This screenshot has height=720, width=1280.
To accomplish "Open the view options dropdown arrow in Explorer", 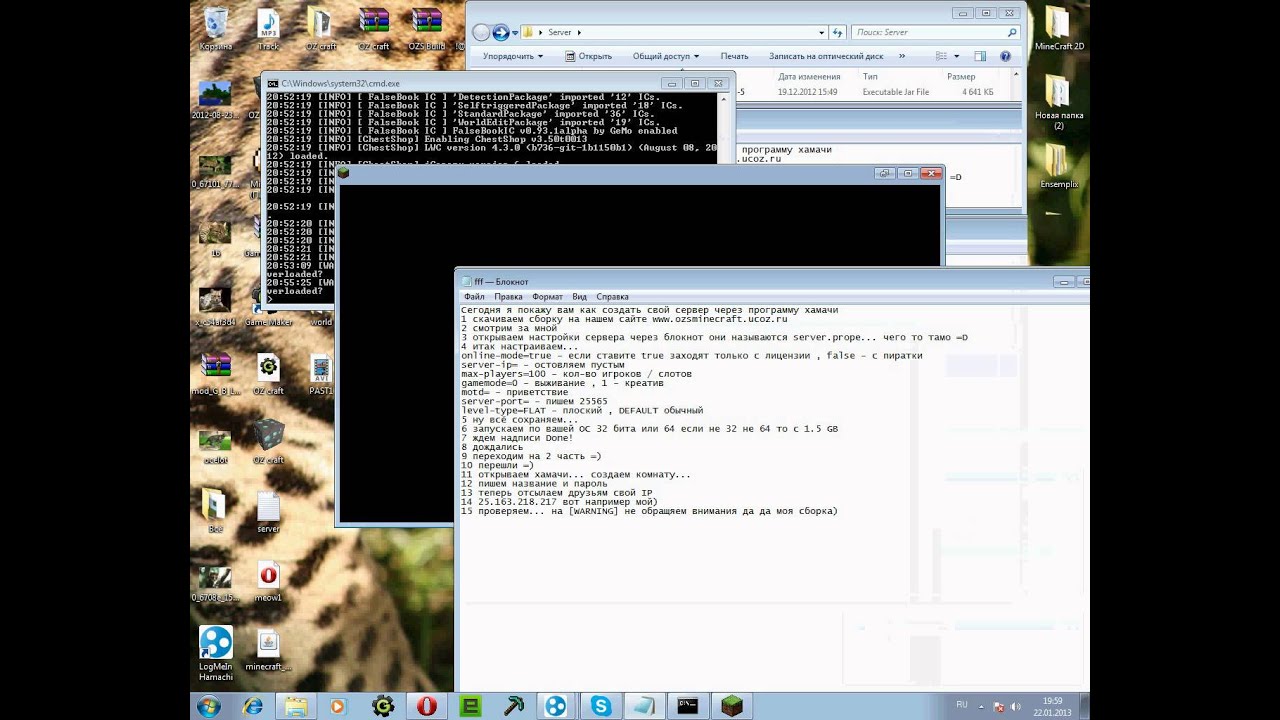I will [x=957, y=57].
